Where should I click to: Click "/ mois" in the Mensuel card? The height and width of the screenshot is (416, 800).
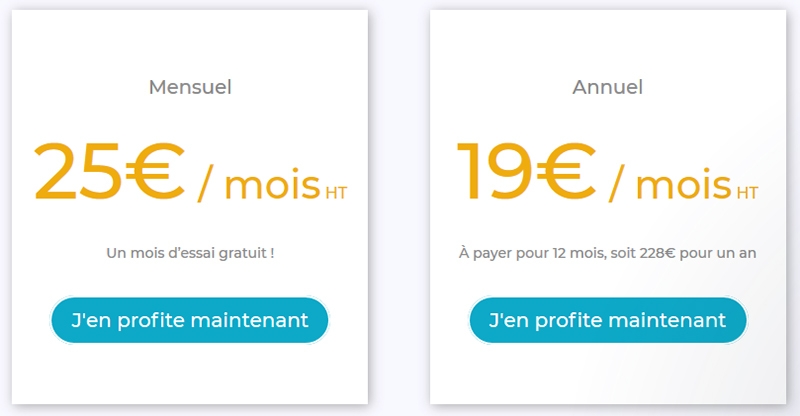tap(259, 184)
